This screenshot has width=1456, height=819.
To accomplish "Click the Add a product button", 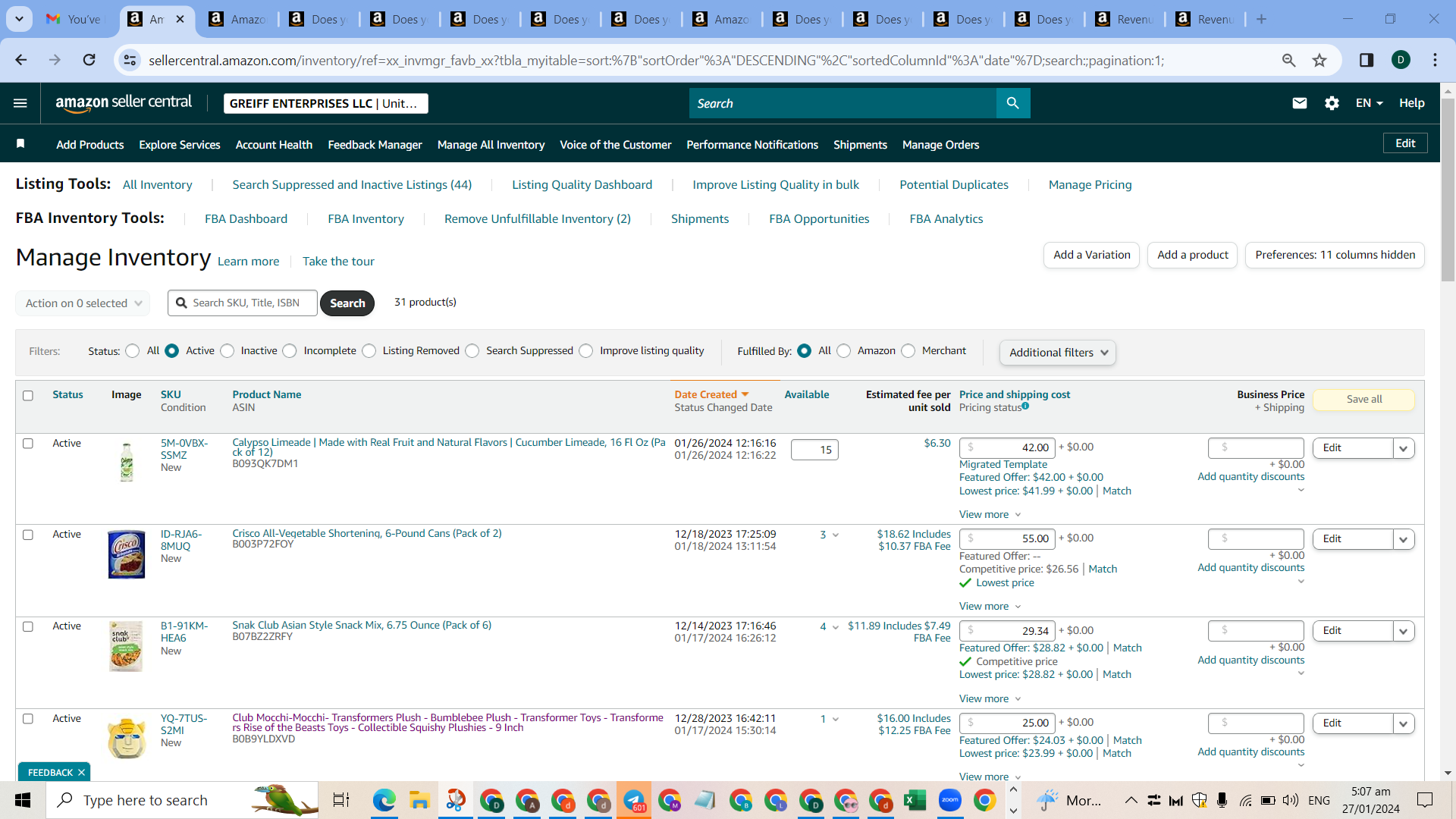I will coord(1192,256).
